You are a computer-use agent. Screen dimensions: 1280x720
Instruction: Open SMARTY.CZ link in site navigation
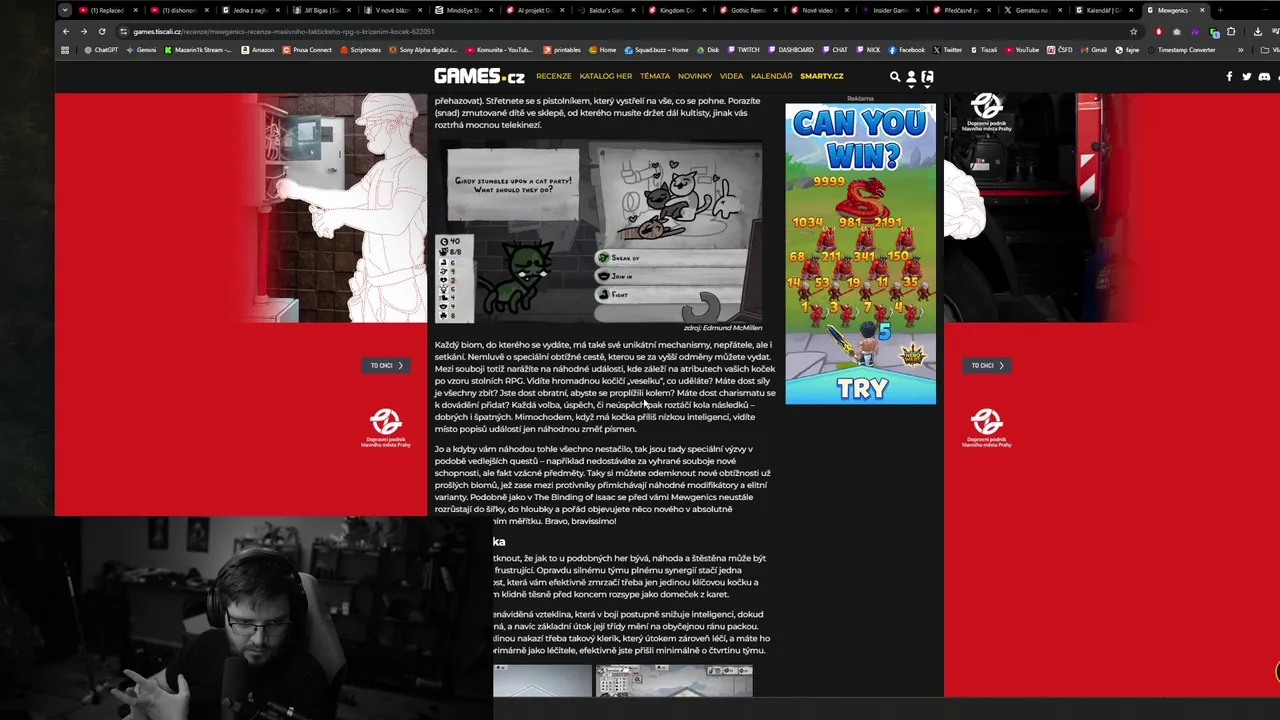(822, 76)
